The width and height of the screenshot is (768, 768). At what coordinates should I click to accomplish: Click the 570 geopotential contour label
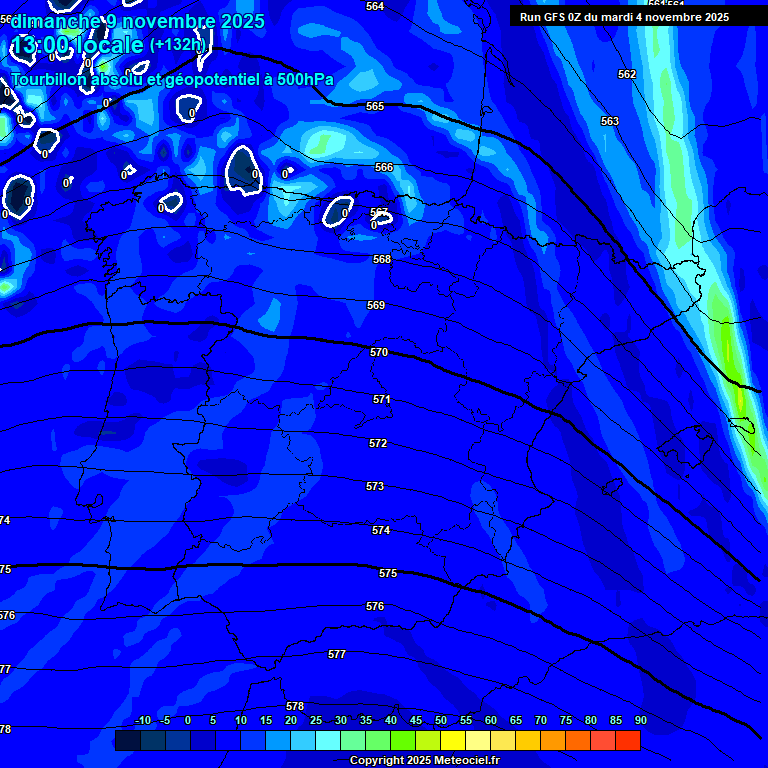(379, 353)
